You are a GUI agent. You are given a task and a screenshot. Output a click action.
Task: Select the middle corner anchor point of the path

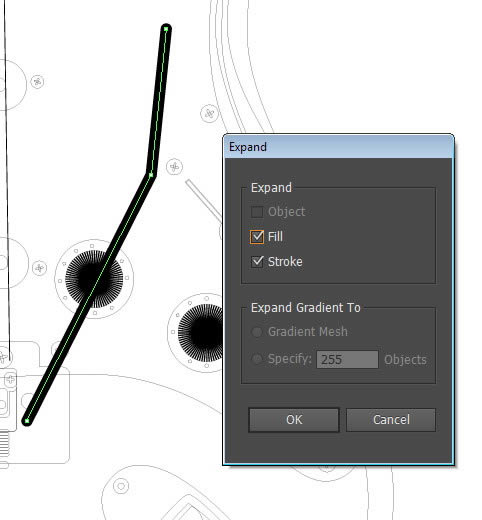(151, 175)
